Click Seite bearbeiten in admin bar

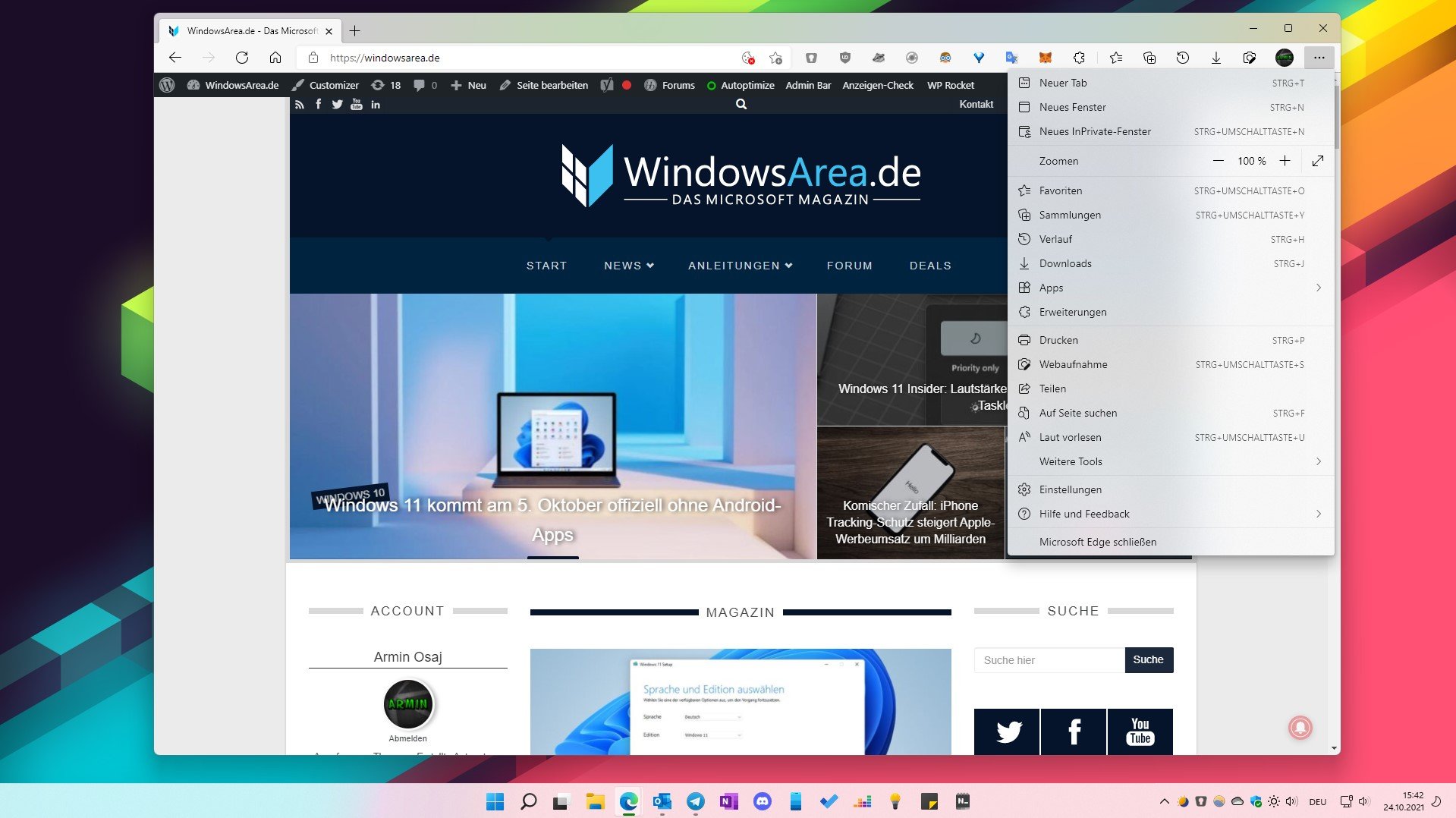[544, 85]
